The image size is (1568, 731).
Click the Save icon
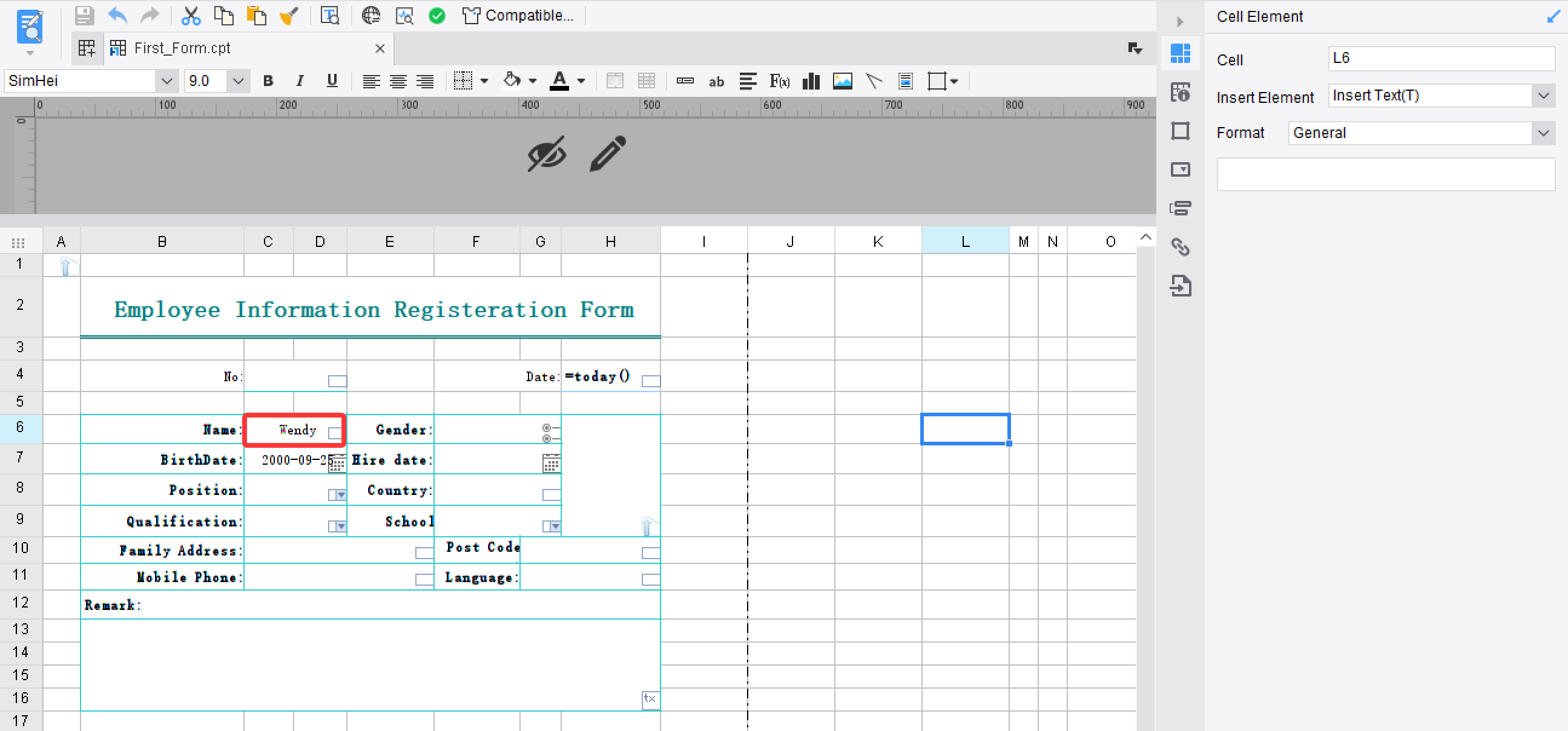[x=85, y=16]
